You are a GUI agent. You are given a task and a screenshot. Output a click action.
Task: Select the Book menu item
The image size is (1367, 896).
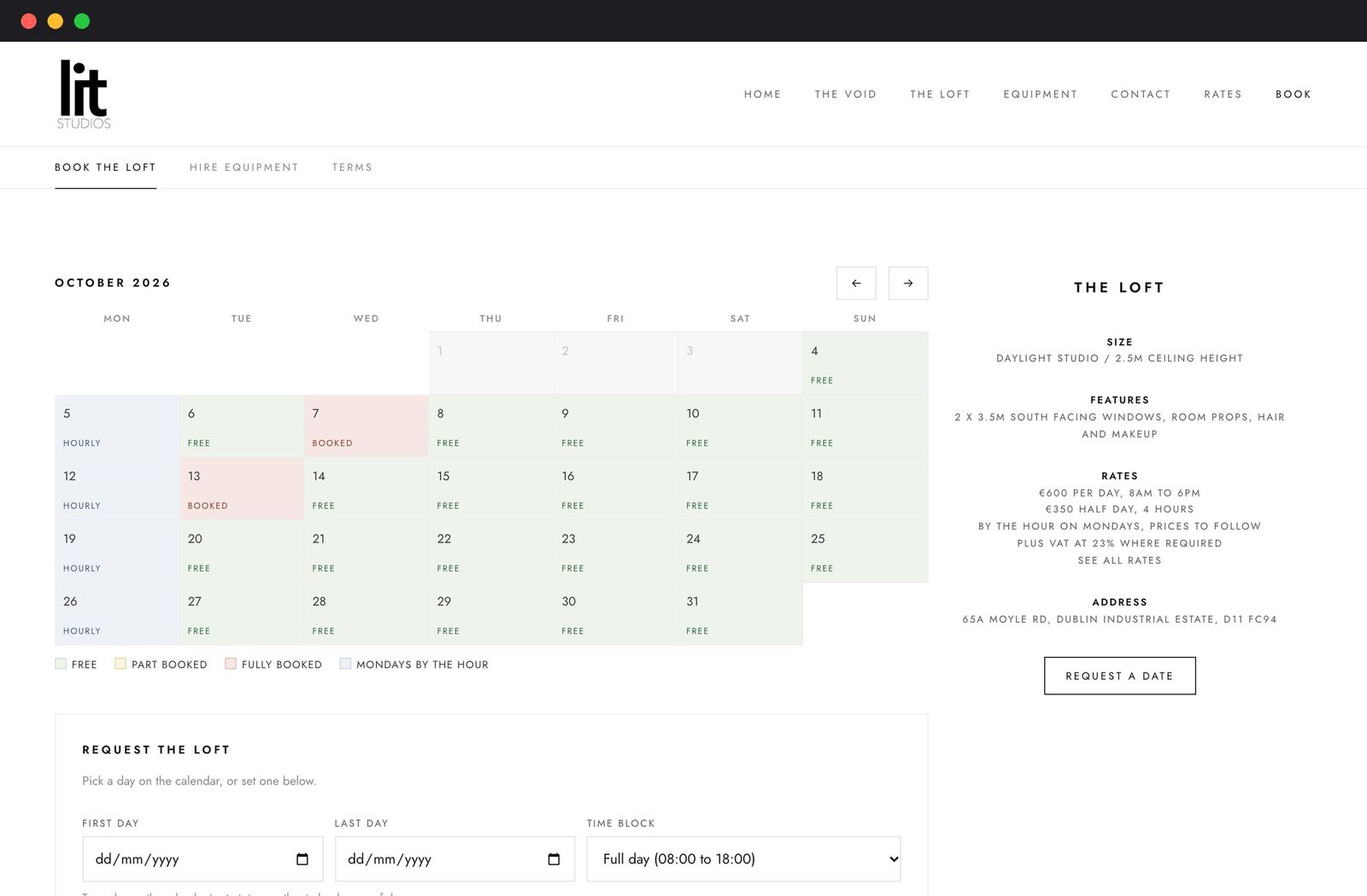(x=1294, y=94)
